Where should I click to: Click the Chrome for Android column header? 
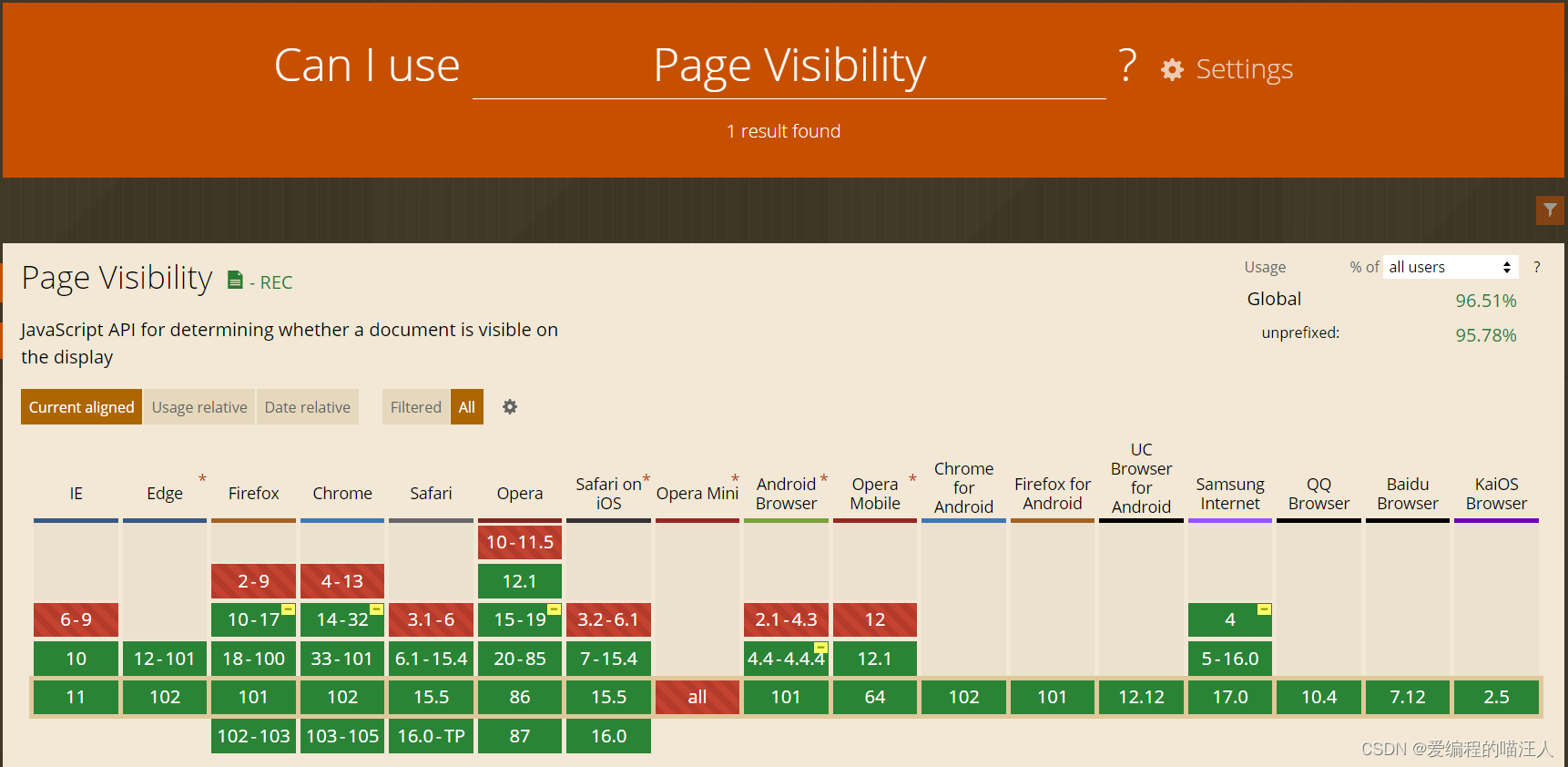click(x=963, y=487)
